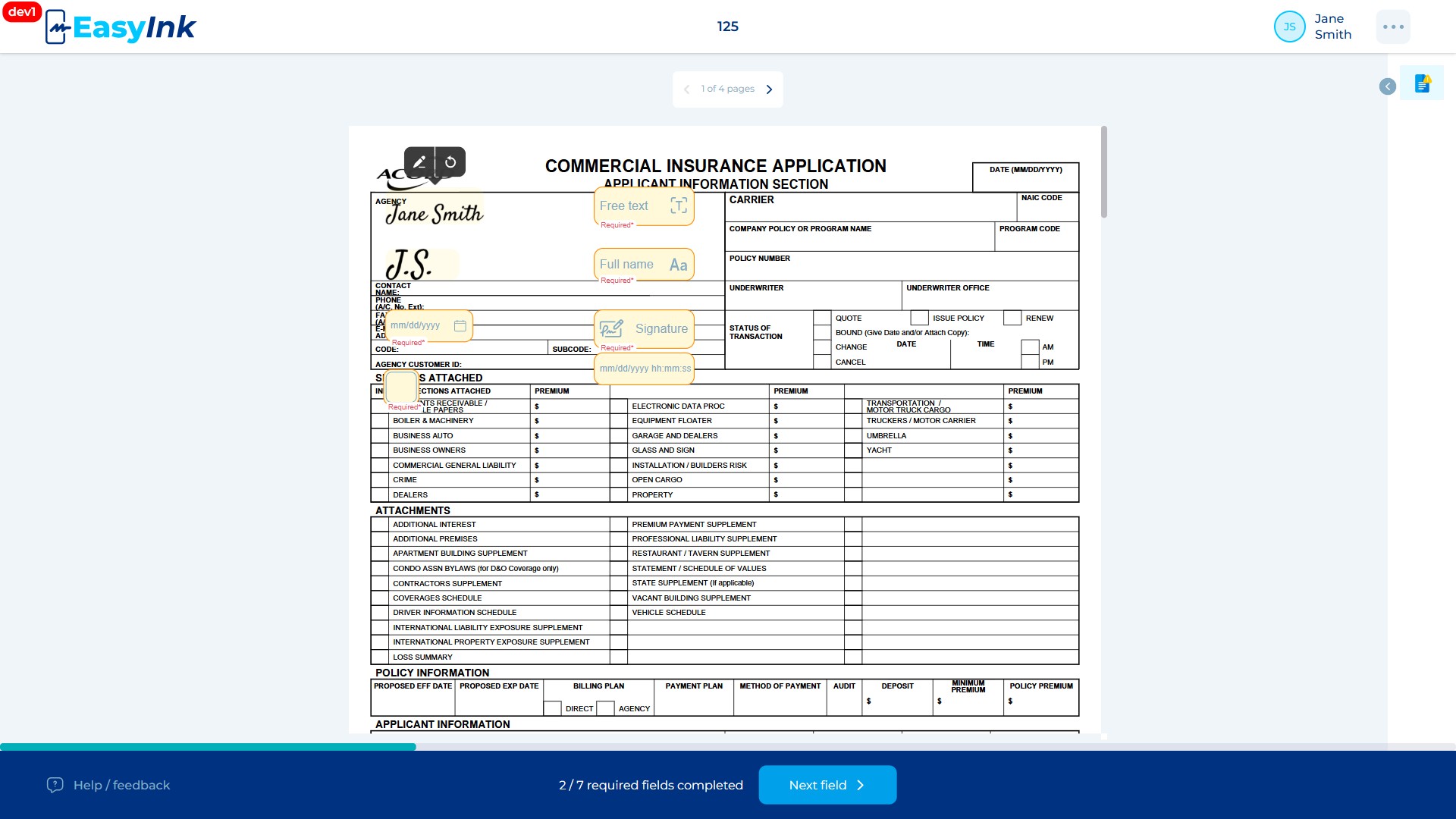Click the document's vertical scrollbar thumb
This screenshot has width=1456, height=819.
[1104, 172]
